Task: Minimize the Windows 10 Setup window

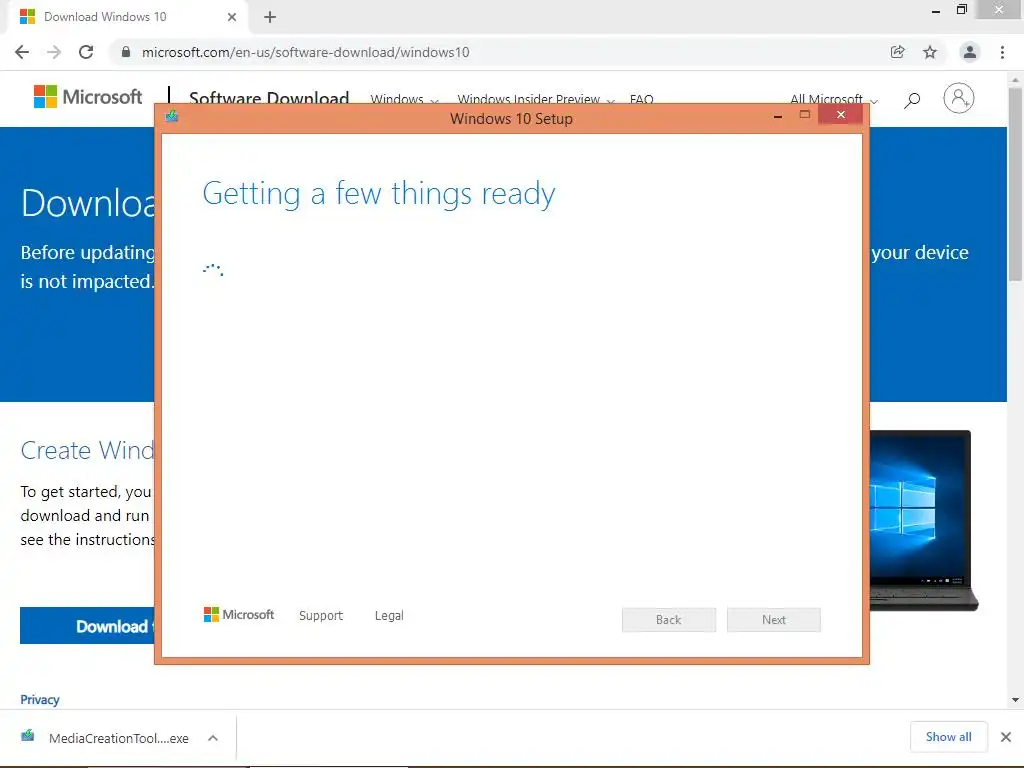Action: click(777, 116)
